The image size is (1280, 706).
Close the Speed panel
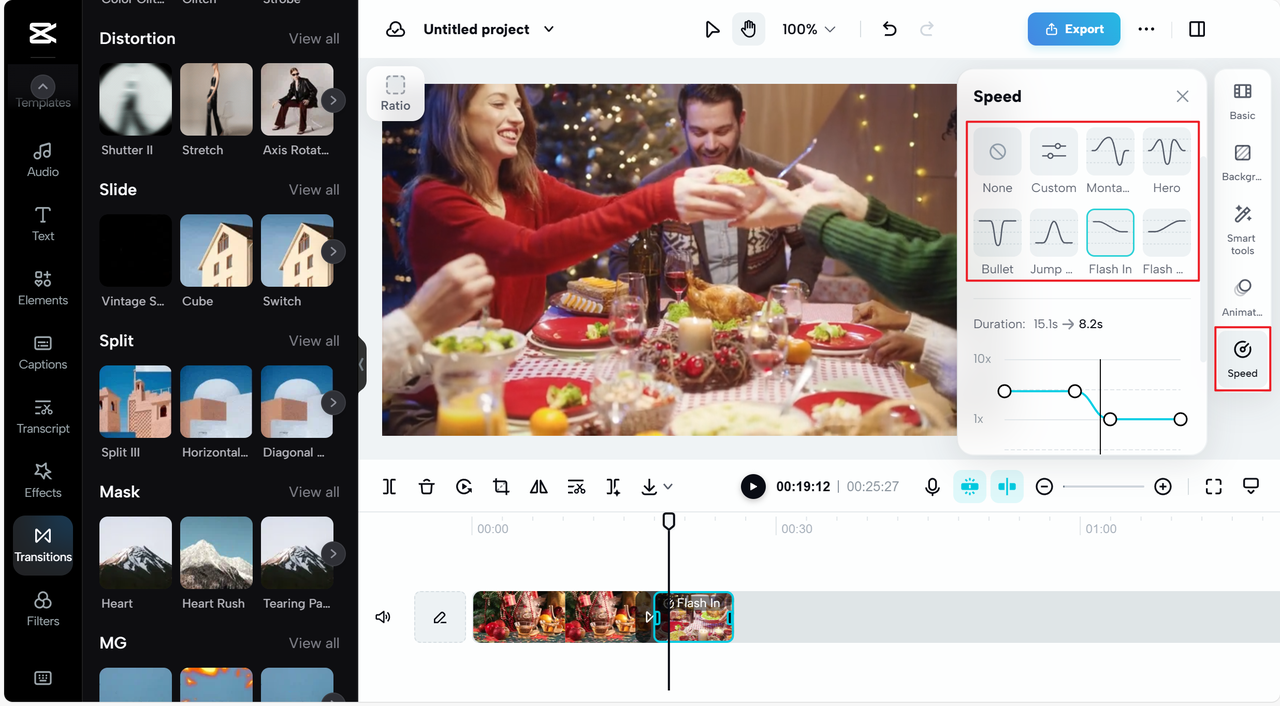[x=1182, y=96]
